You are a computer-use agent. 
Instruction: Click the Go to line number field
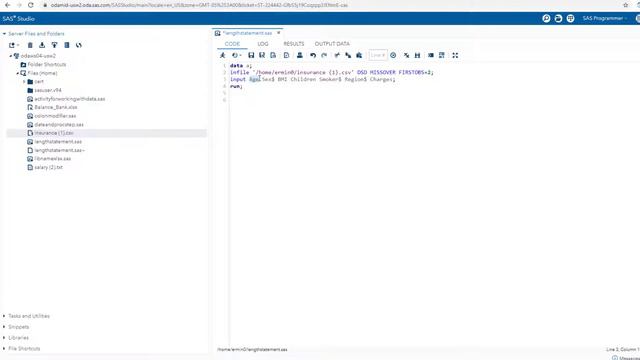tap(378, 55)
